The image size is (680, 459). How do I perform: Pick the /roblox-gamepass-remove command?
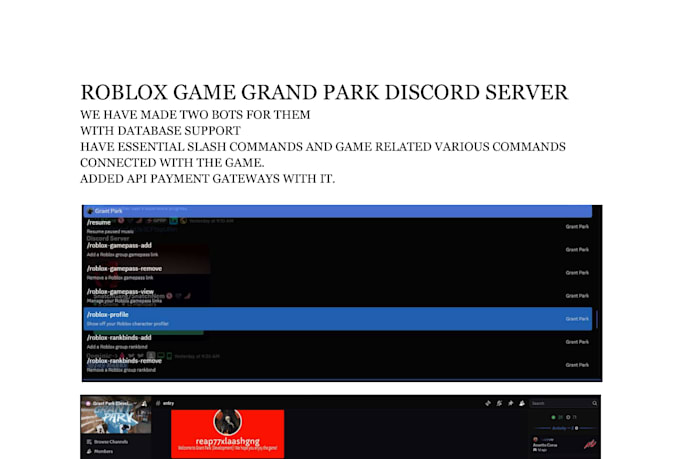point(337,272)
